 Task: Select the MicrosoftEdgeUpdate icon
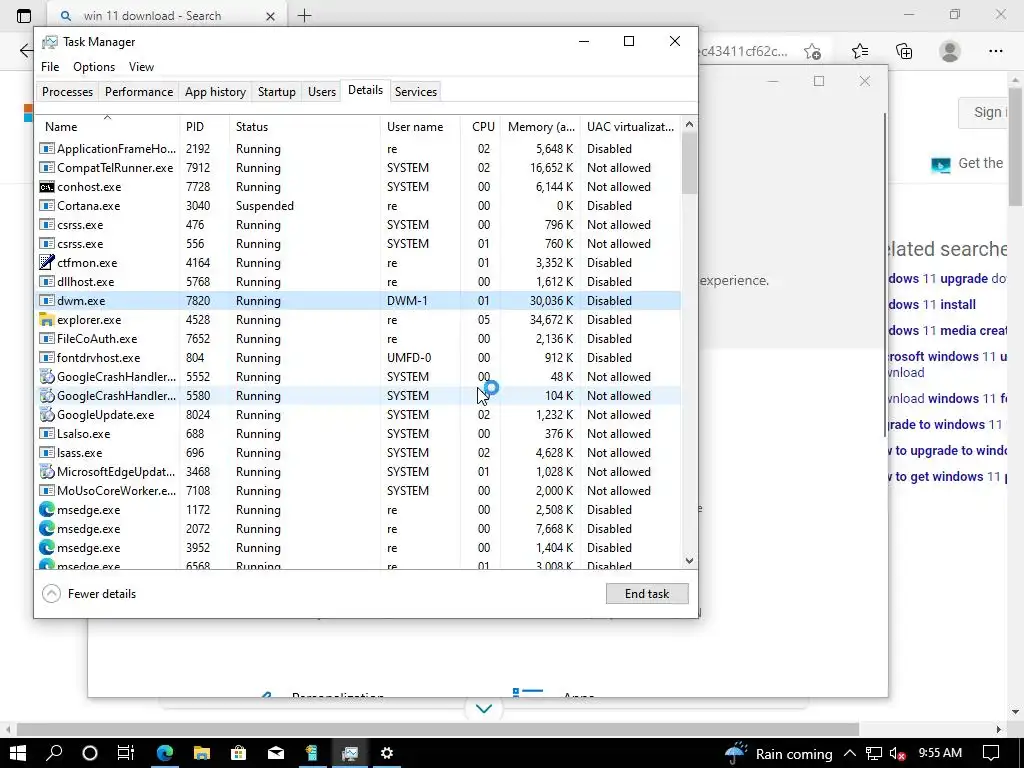click(46, 472)
